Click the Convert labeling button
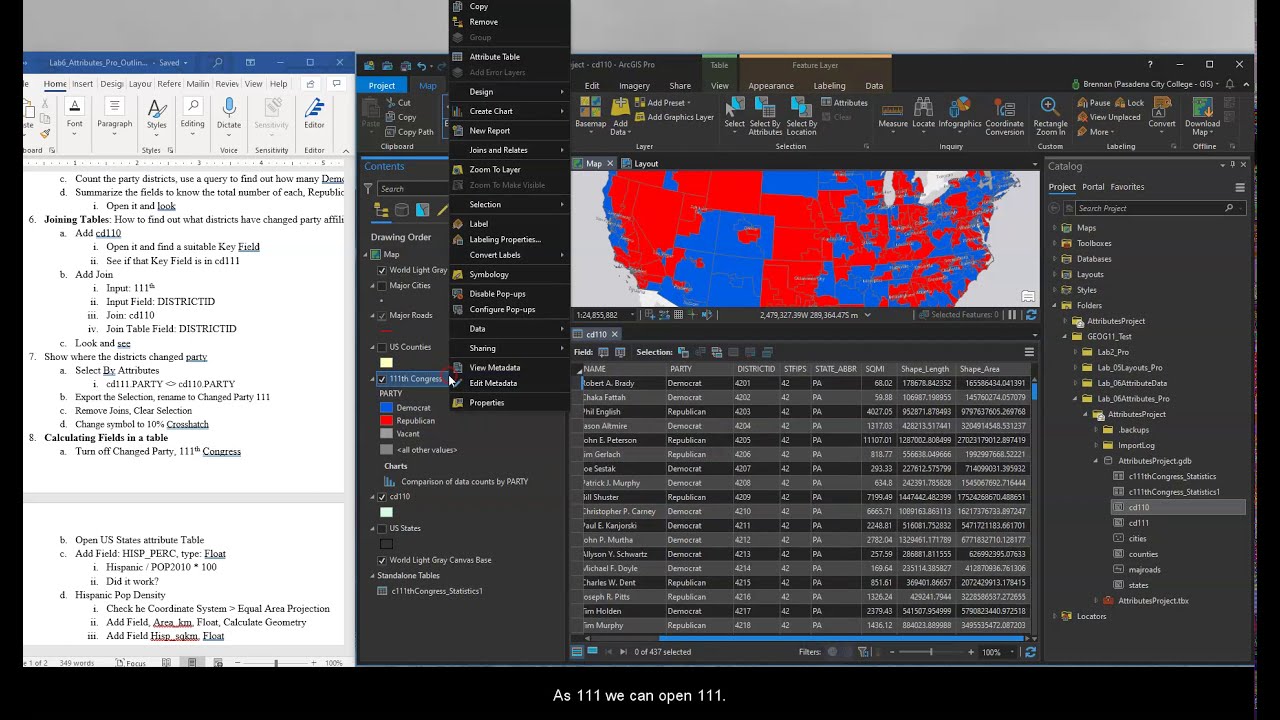Image resolution: width=1280 pixels, height=720 pixels. (x=1161, y=113)
